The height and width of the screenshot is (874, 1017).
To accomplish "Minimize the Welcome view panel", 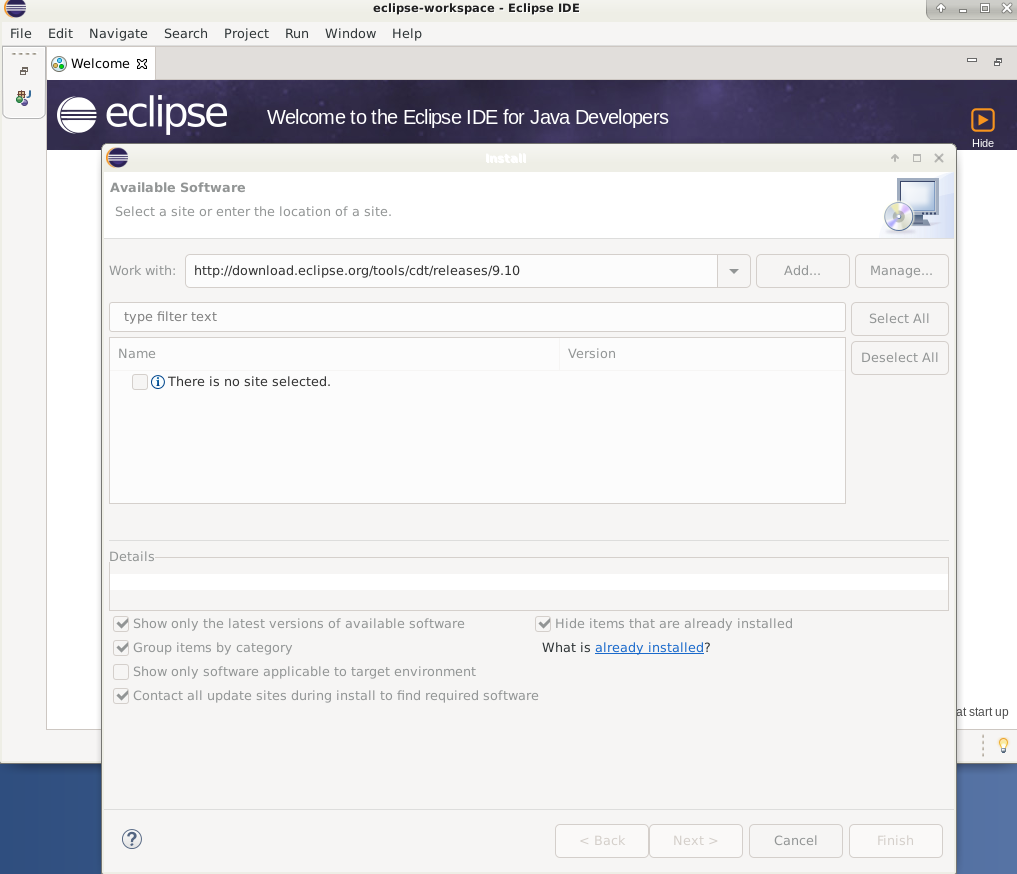I will tap(972, 60).
